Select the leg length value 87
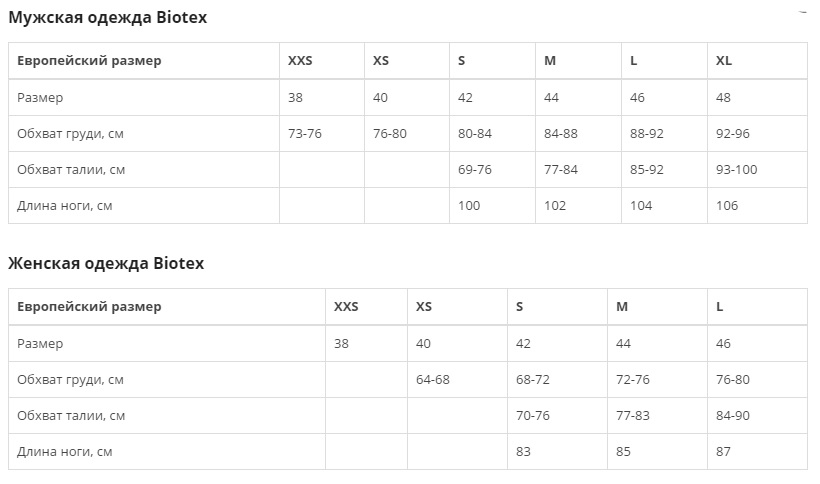This screenshot has width=820, height=484. pos(724,452)
